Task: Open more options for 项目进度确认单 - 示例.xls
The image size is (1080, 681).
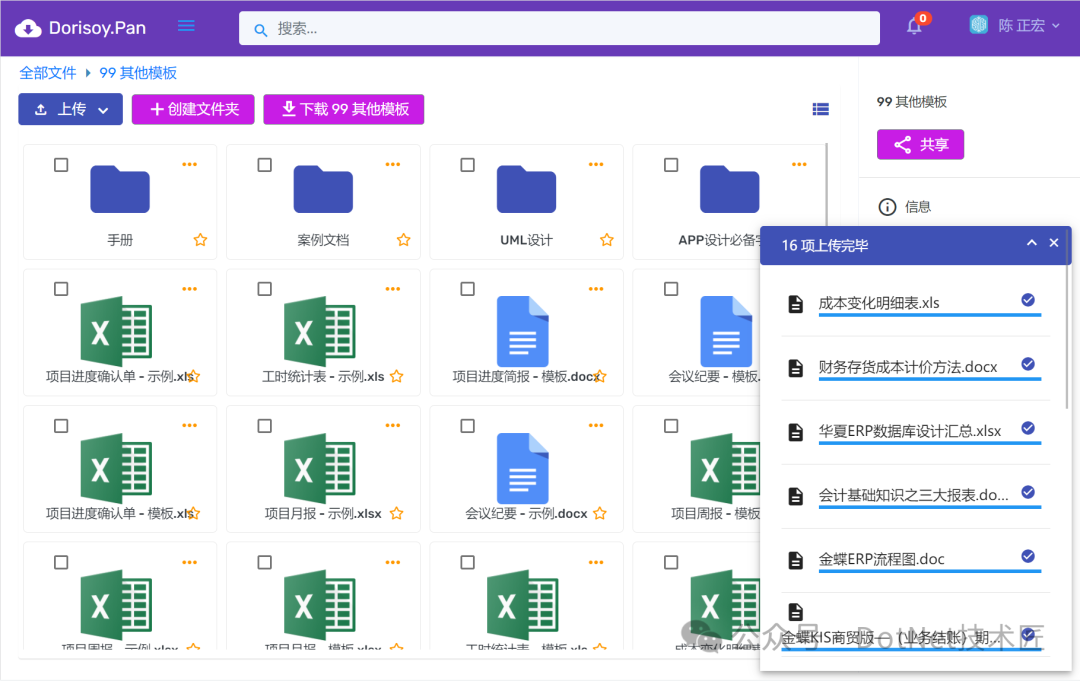Action: tap(189, 289)
